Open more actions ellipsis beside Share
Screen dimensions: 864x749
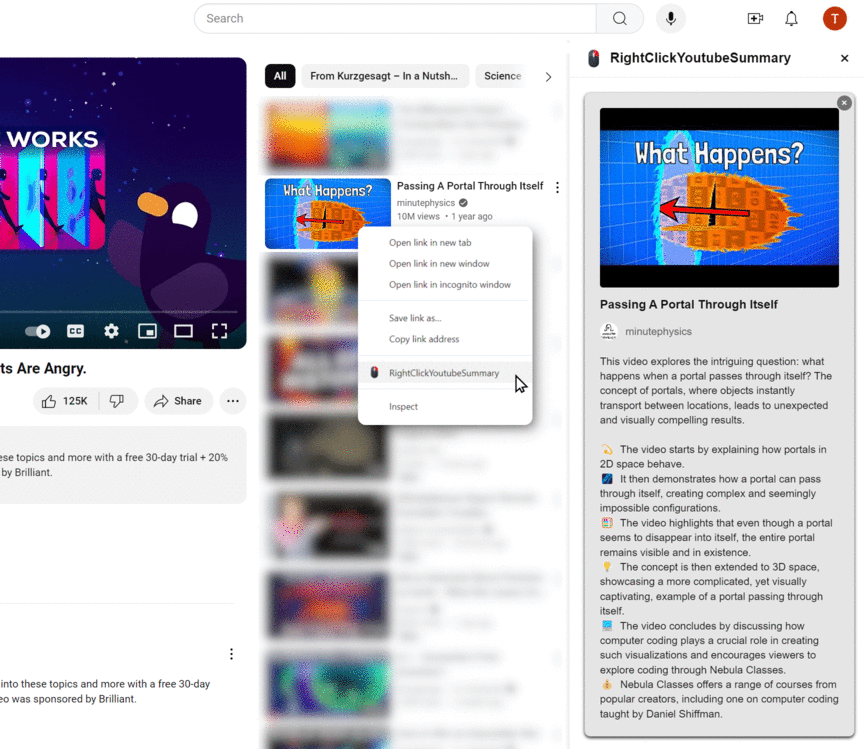(x=233, y=401)
